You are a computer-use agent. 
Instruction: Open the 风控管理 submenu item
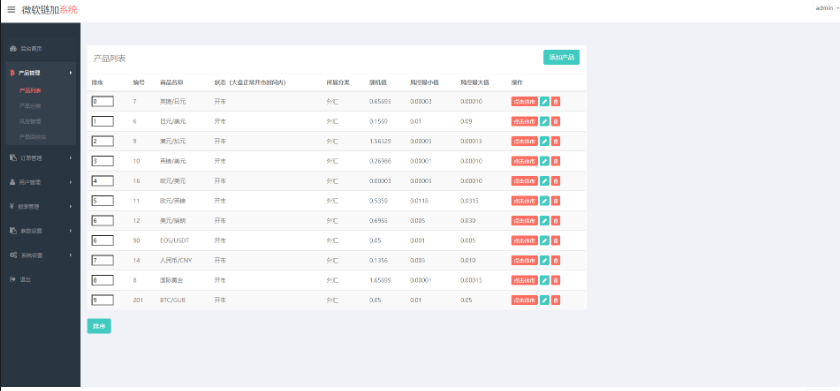pos(30,122)
